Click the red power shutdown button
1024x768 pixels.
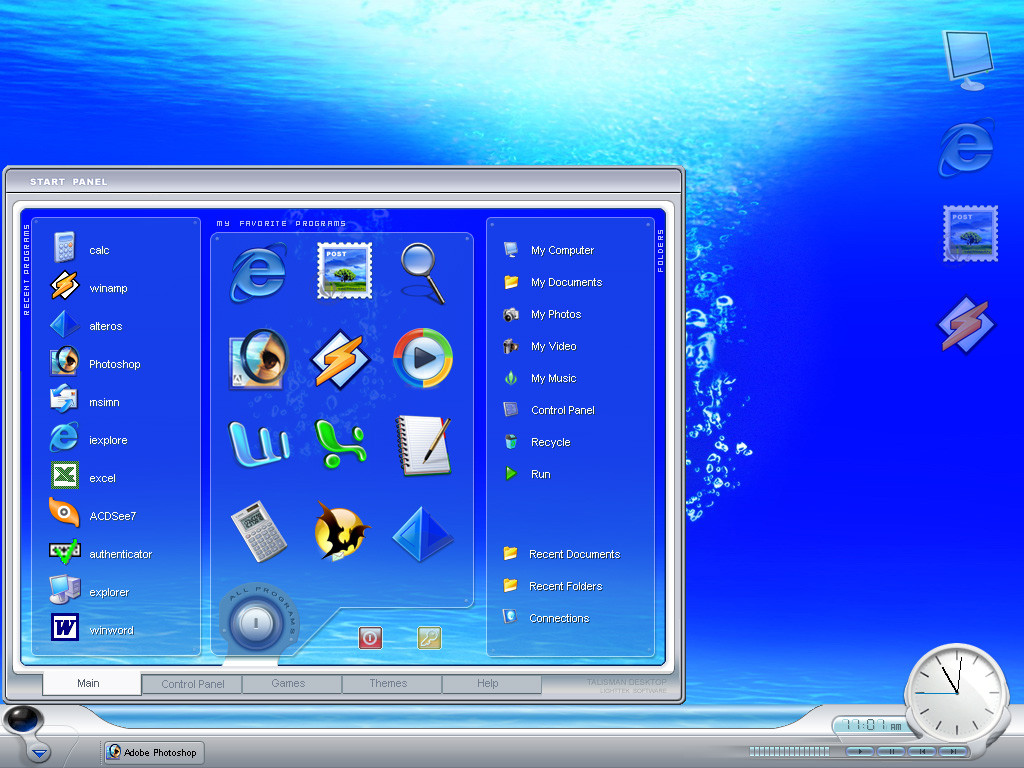point(370,638)
